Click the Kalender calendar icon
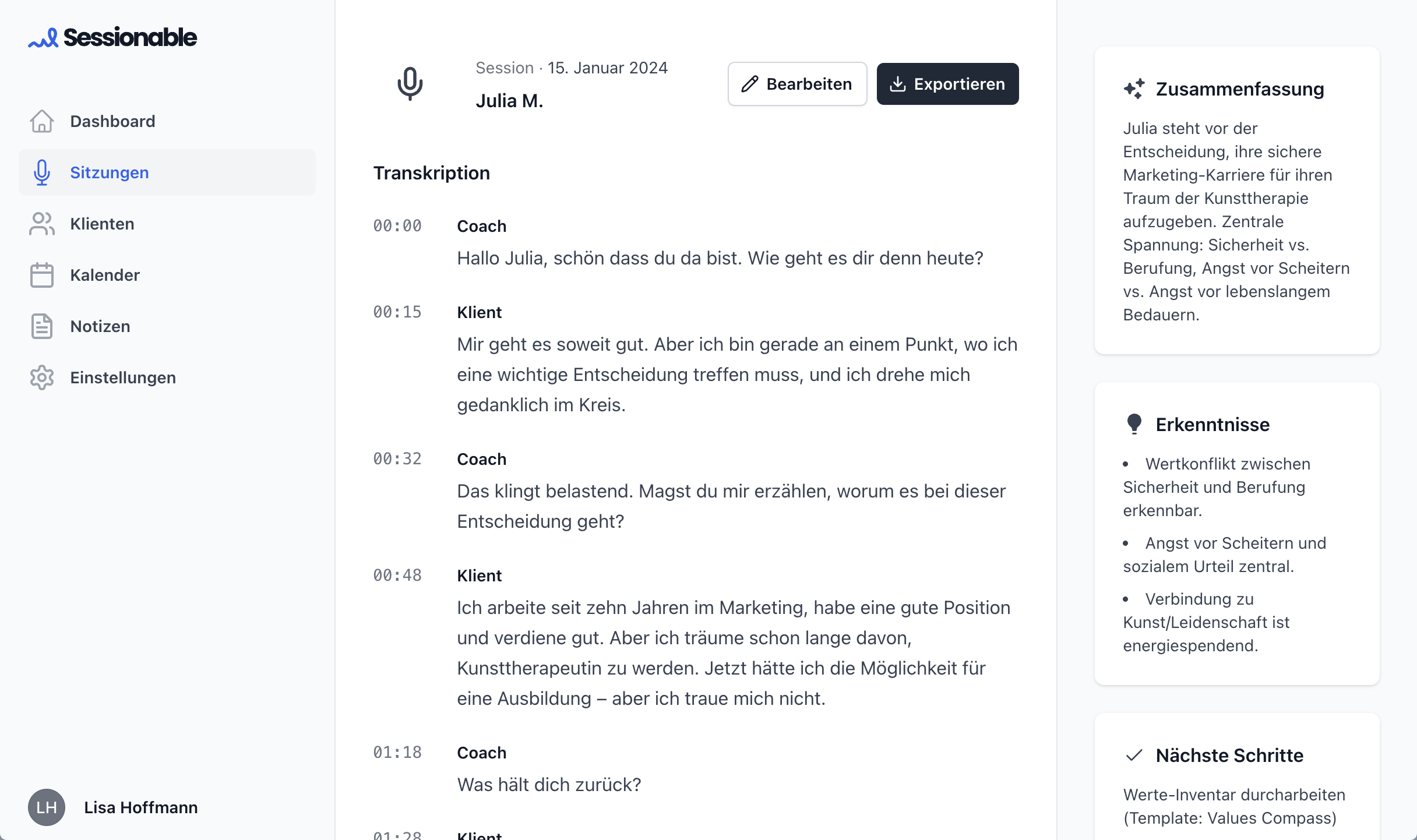The image size is (1417, 840). (42, 275)
